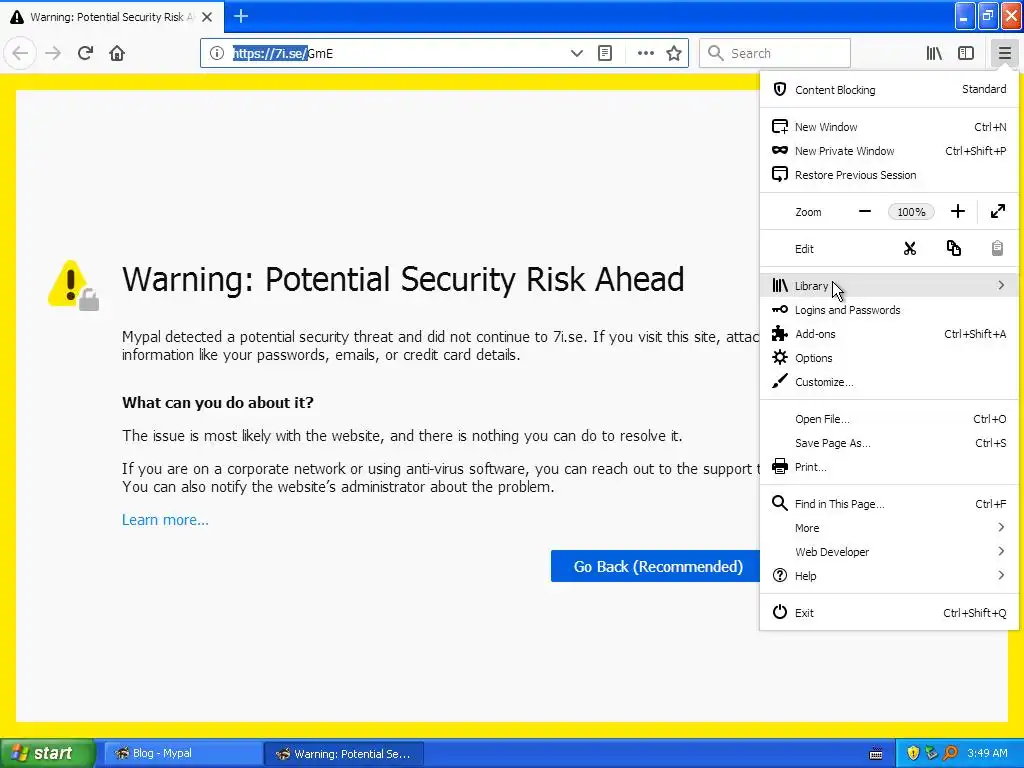Open a new tab with plus button

[241, 16]
